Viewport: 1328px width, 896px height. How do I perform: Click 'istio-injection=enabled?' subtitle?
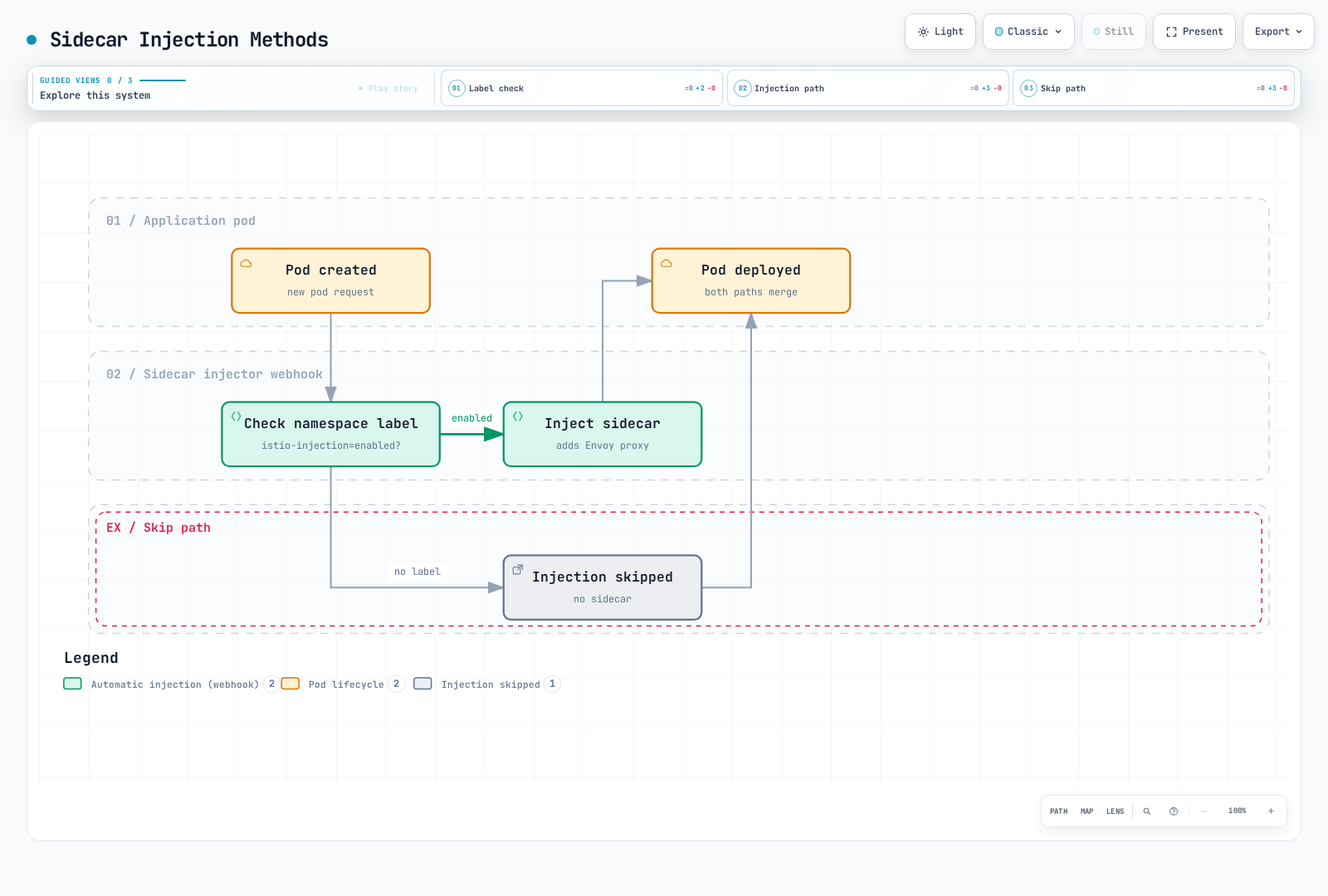[x=331, y=446]
